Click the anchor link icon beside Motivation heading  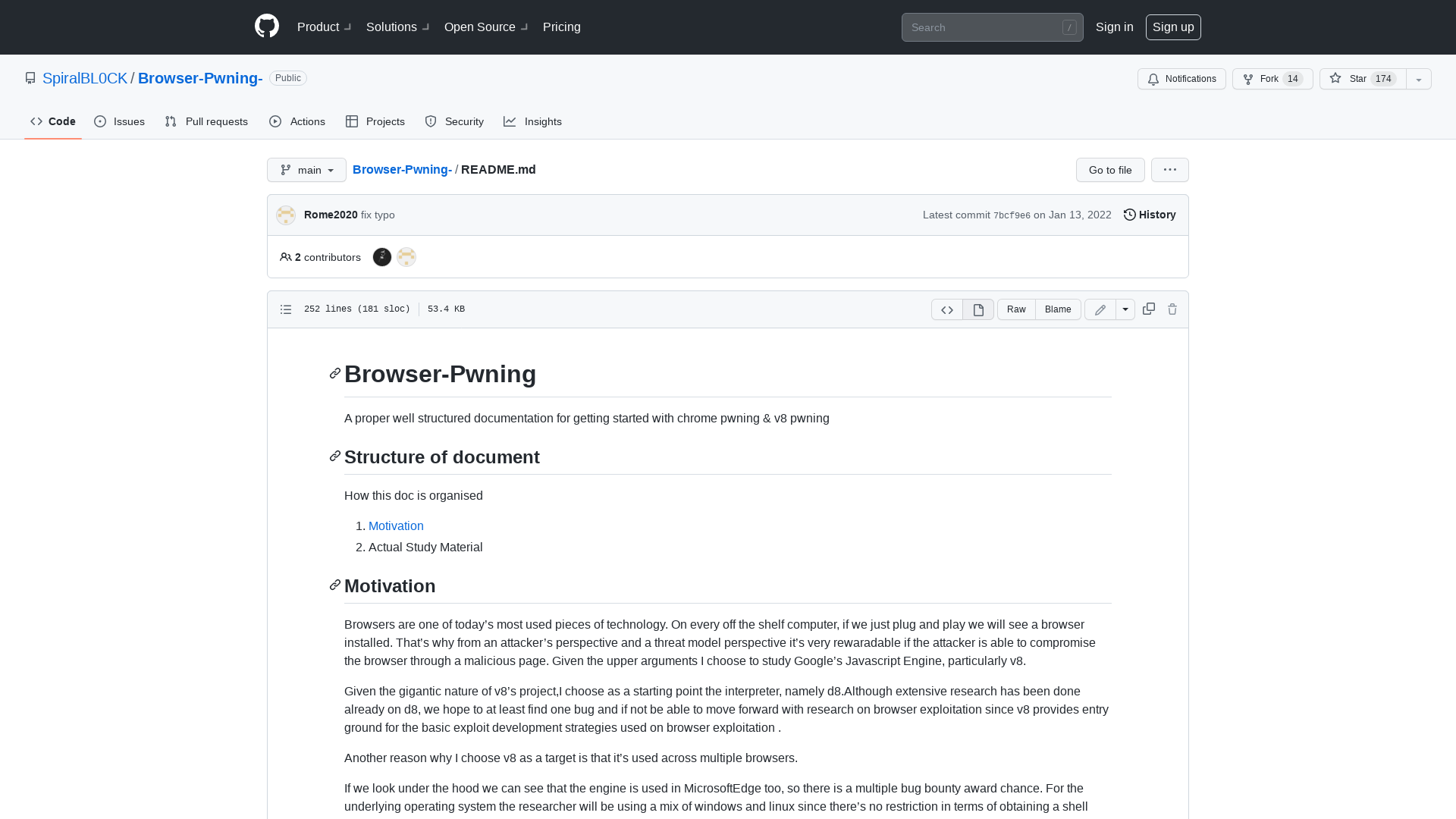(x=335, y=585)
